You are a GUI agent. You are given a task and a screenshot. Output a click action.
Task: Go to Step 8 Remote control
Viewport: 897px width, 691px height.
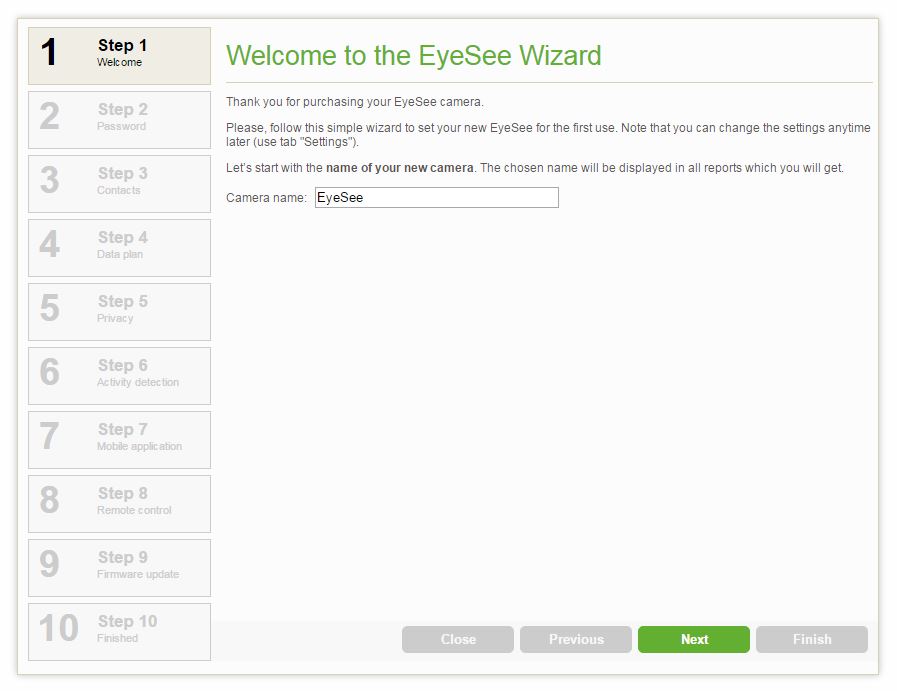click(119, 504)
